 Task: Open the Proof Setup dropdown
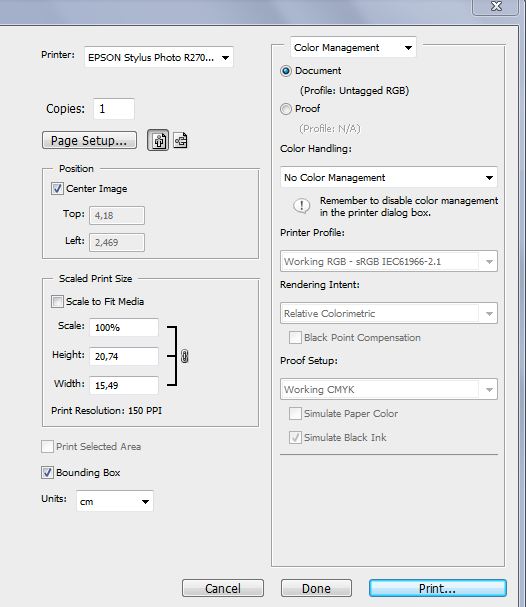(389, 389)
